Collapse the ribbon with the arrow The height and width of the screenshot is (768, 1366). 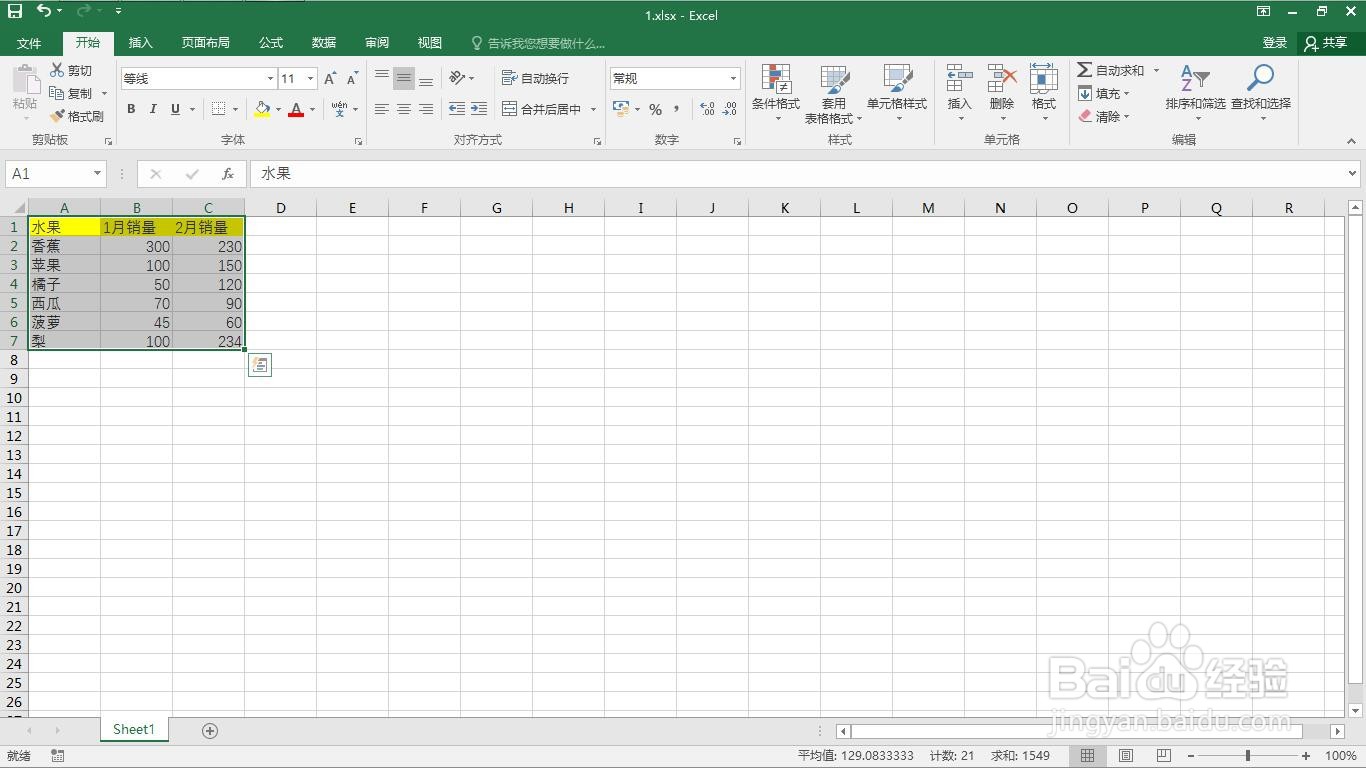point(1352,141)
